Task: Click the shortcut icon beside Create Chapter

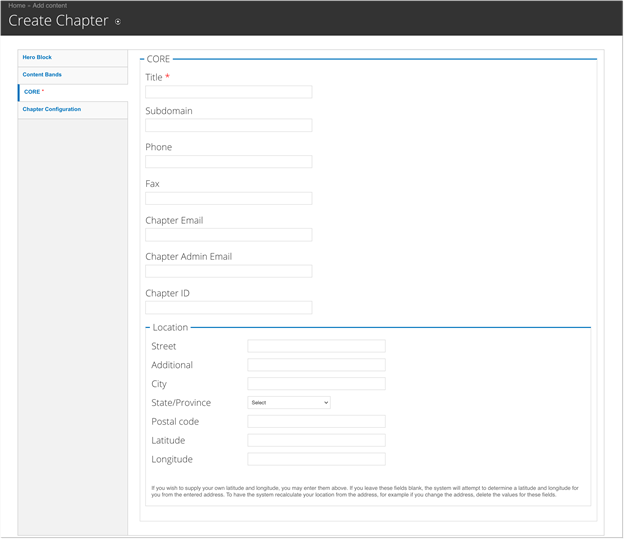Action: pos(118,22)
